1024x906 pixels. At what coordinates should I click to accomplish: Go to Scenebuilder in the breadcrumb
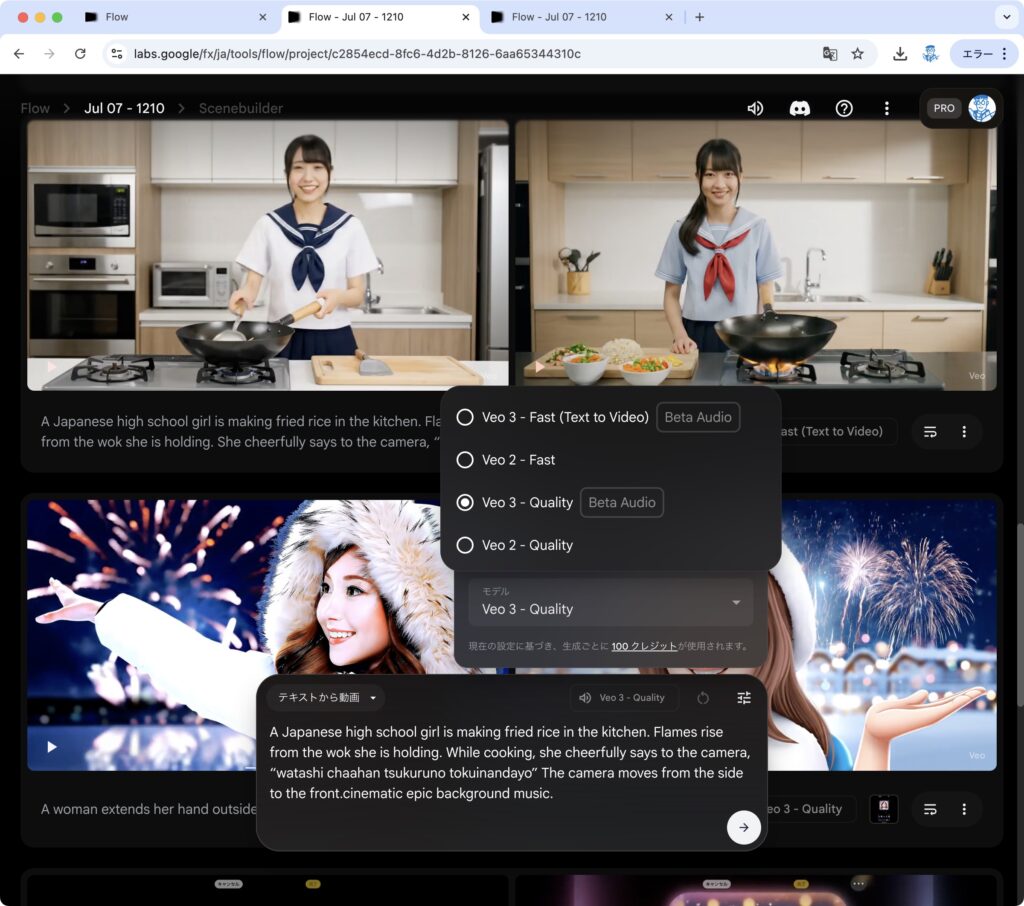click(241, 108)
